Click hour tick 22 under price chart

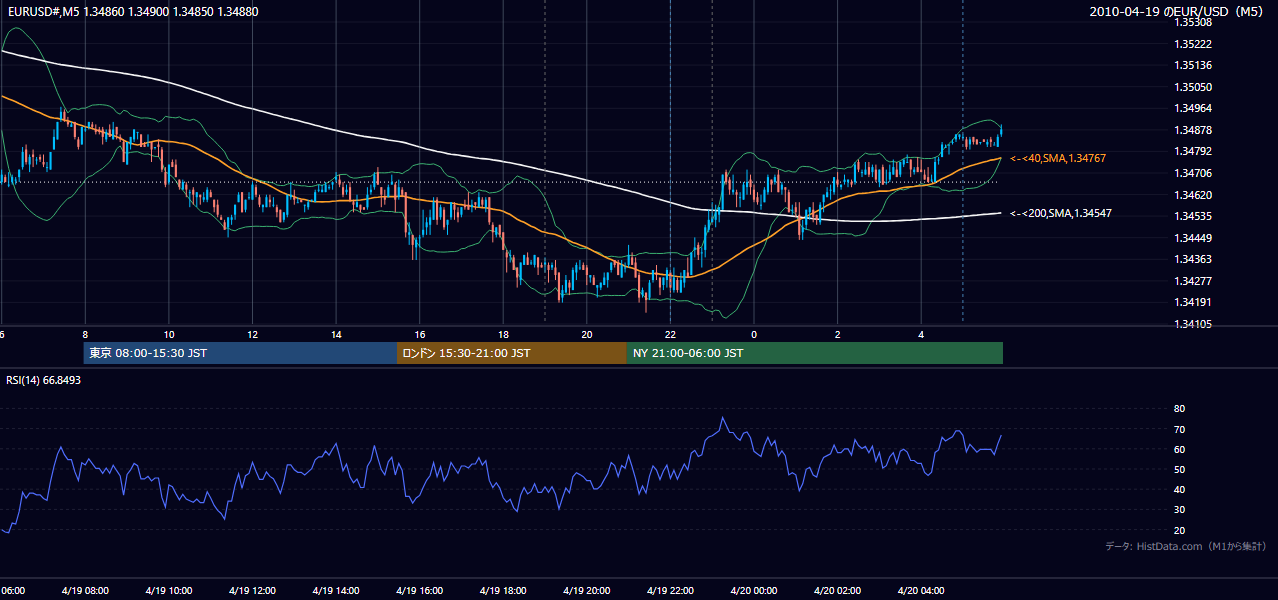670,334
